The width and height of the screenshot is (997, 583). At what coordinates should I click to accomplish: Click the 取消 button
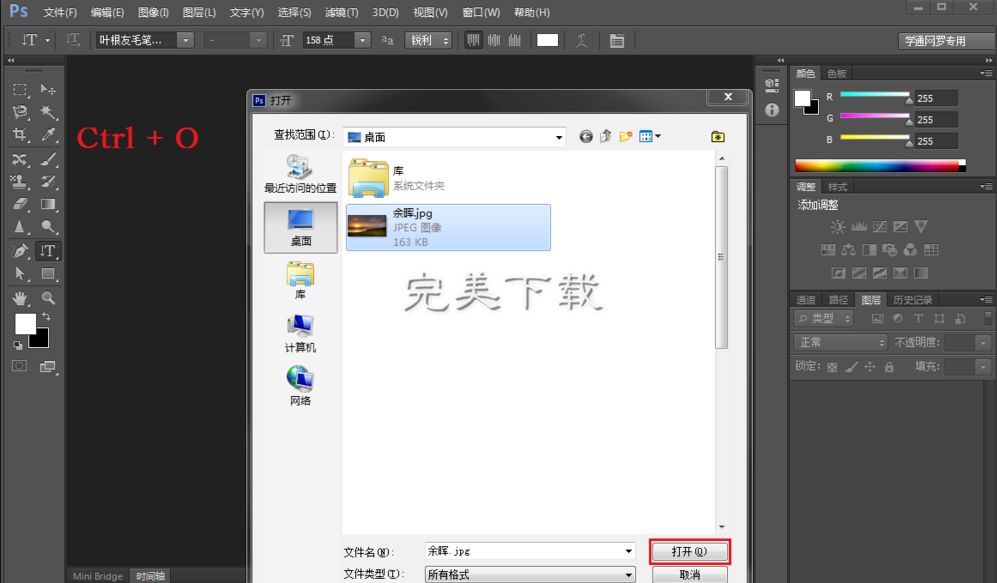(x=690, y=575)
